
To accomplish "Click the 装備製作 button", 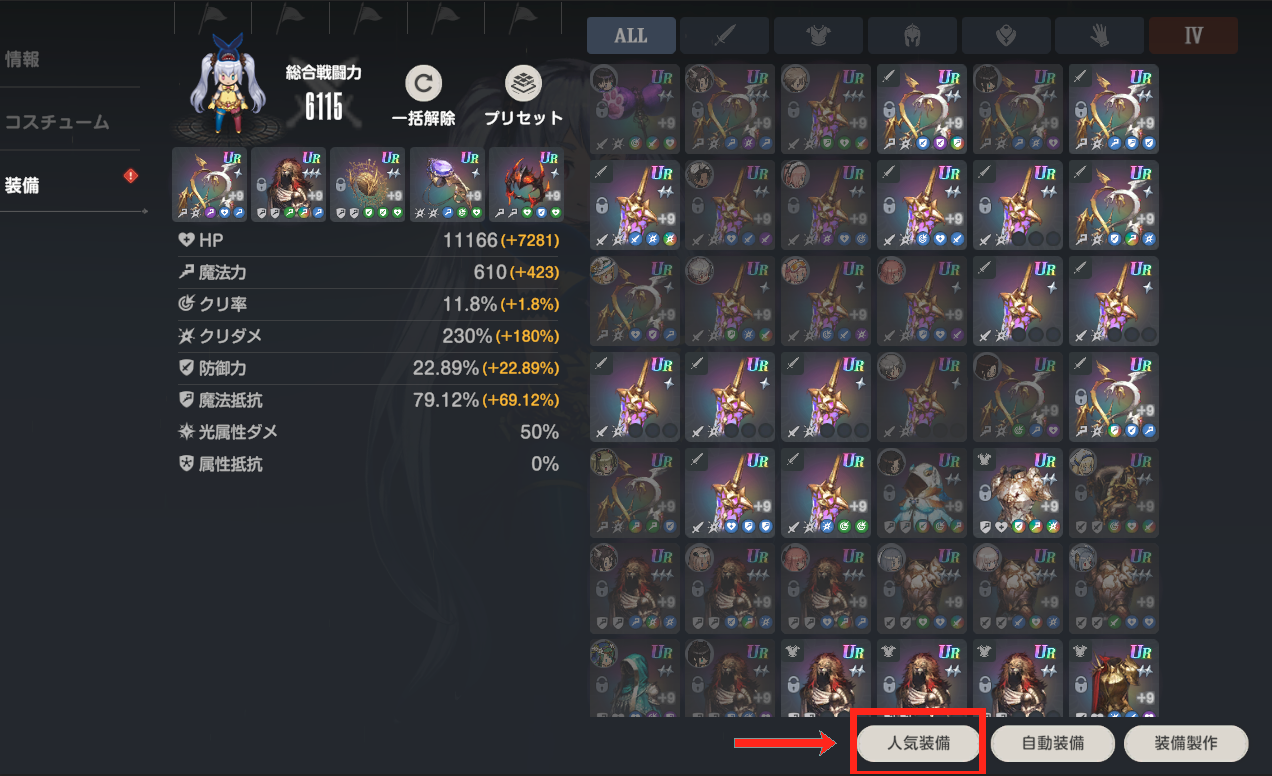I will 1186,744.
